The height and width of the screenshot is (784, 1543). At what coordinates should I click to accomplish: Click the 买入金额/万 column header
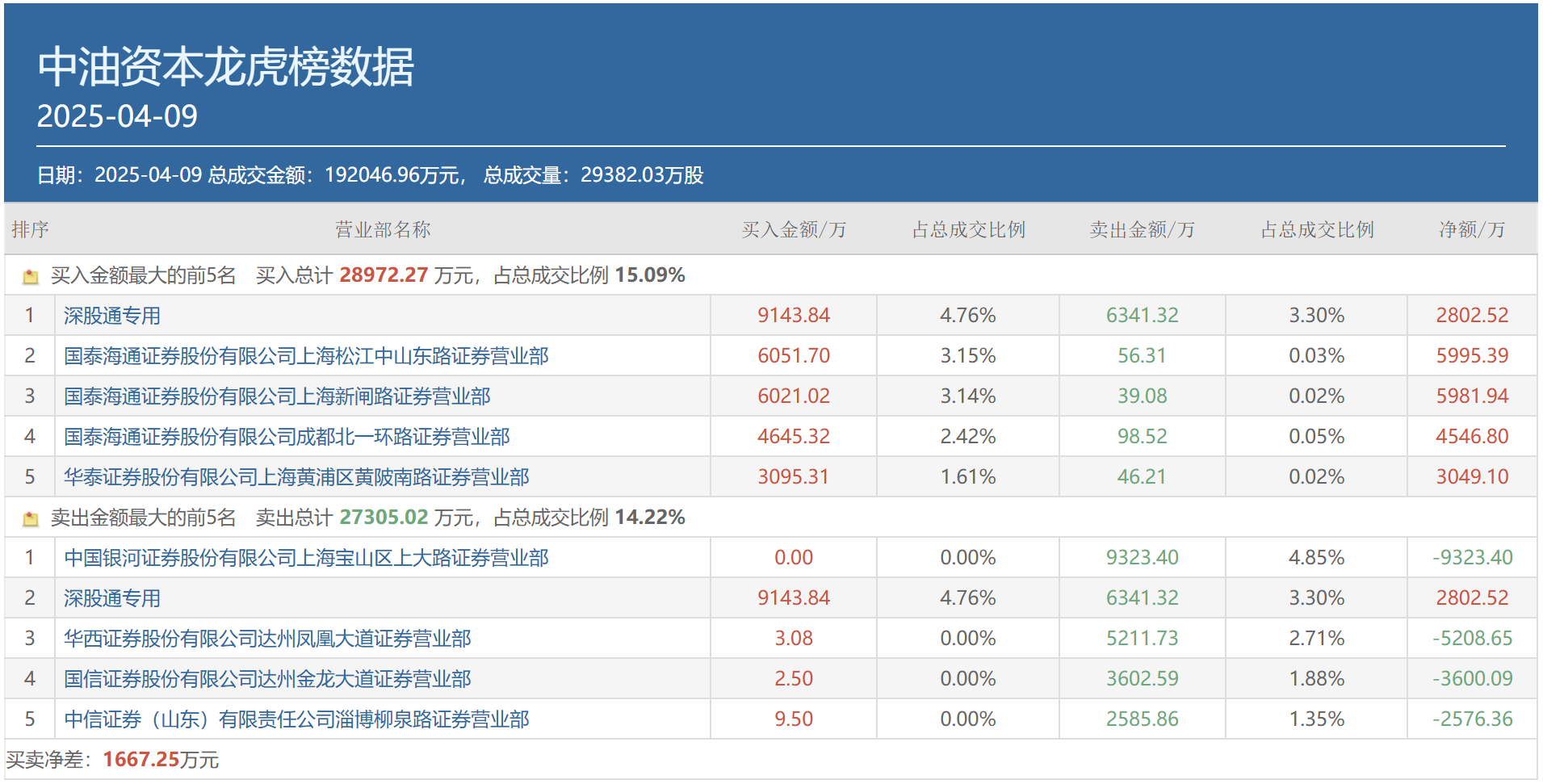pos(794,230)
